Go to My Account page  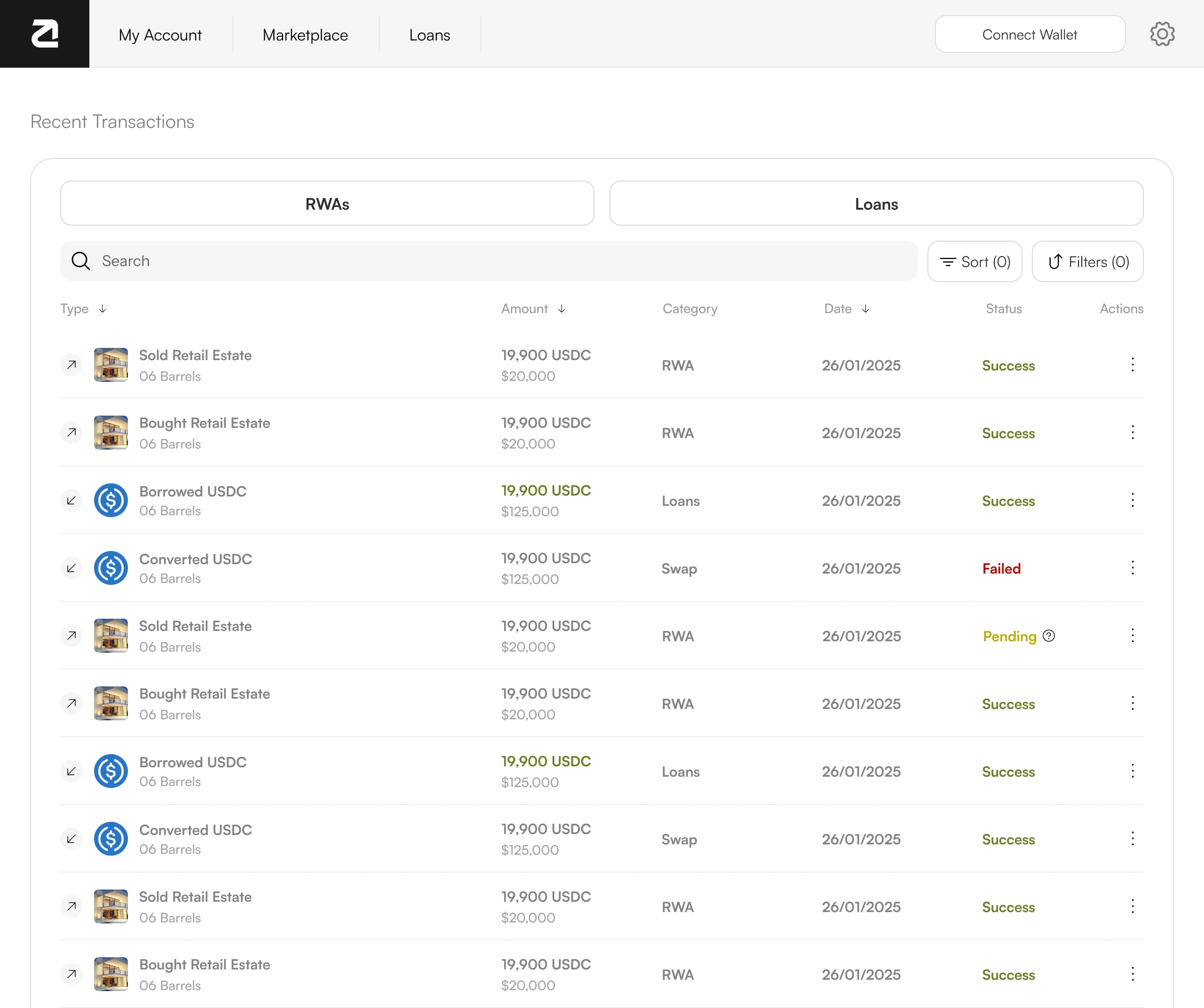click(160, 35)
